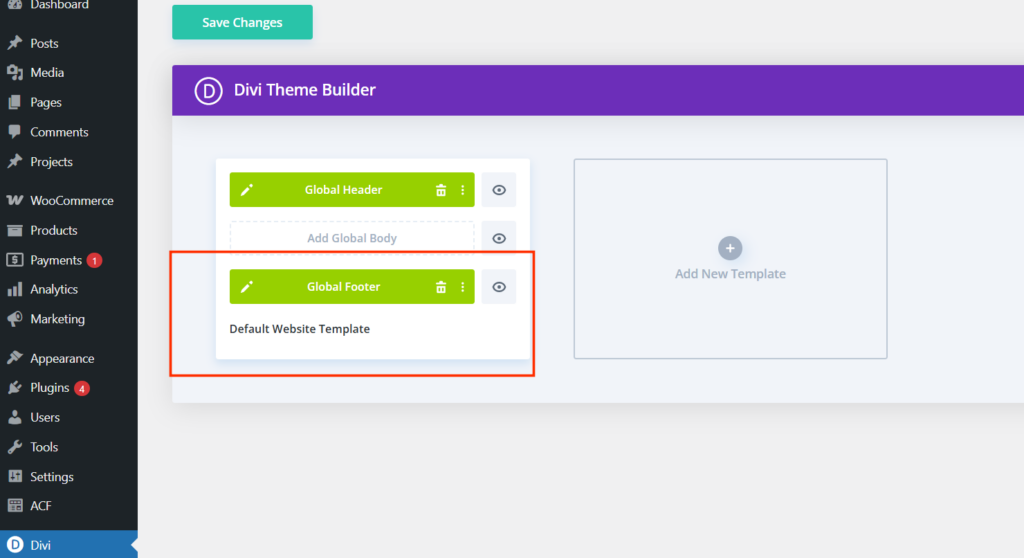Viewport: 1024px width, 558px height.
Task: Click Default Website Template title
Action: point(300,329)
